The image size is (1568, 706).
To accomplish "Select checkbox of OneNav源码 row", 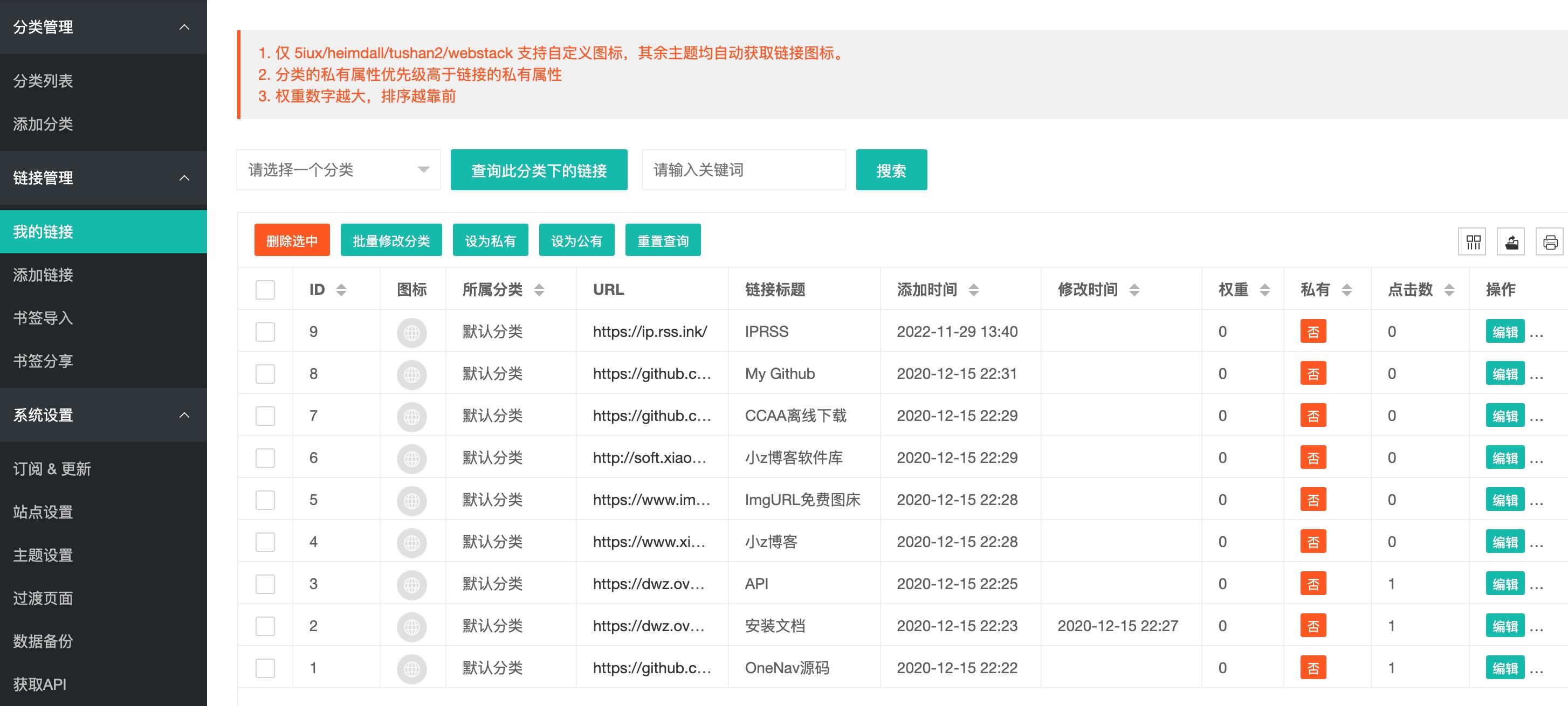I will pos(265,668).
